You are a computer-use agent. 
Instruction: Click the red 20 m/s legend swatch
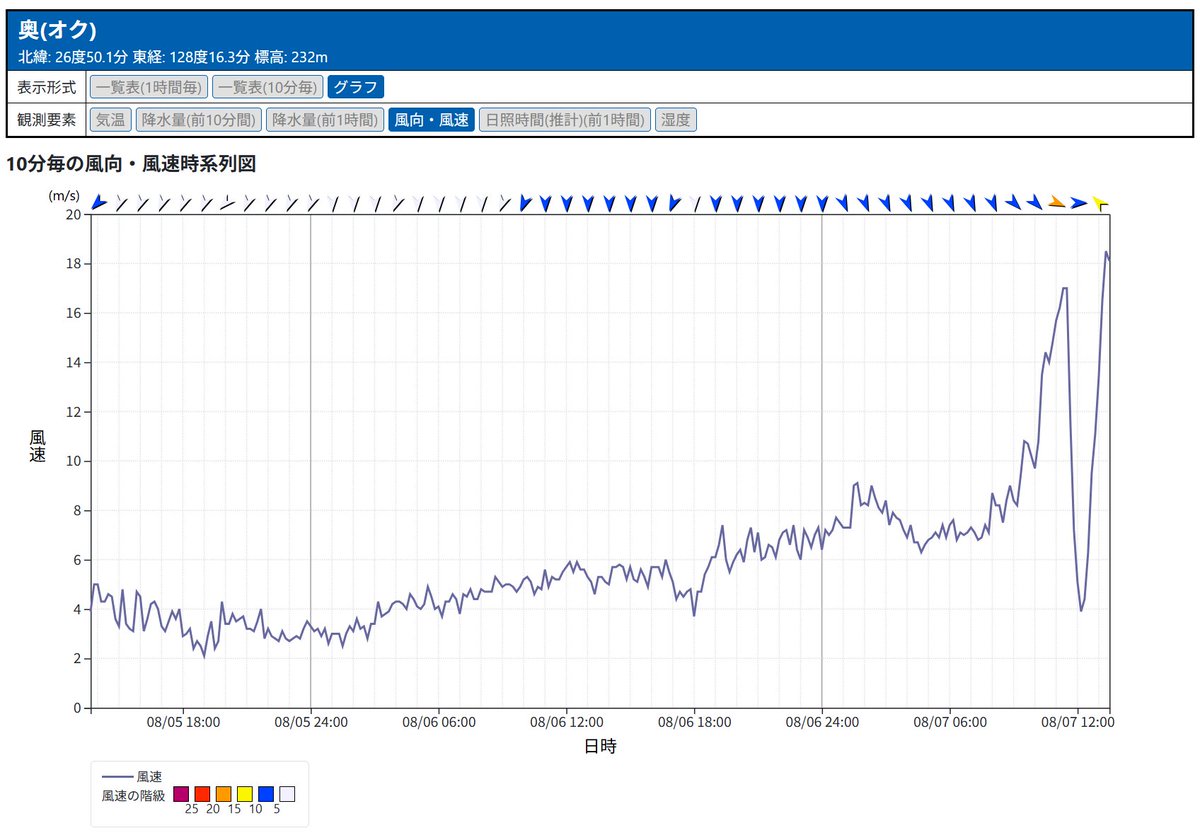[x=202, y=795]
